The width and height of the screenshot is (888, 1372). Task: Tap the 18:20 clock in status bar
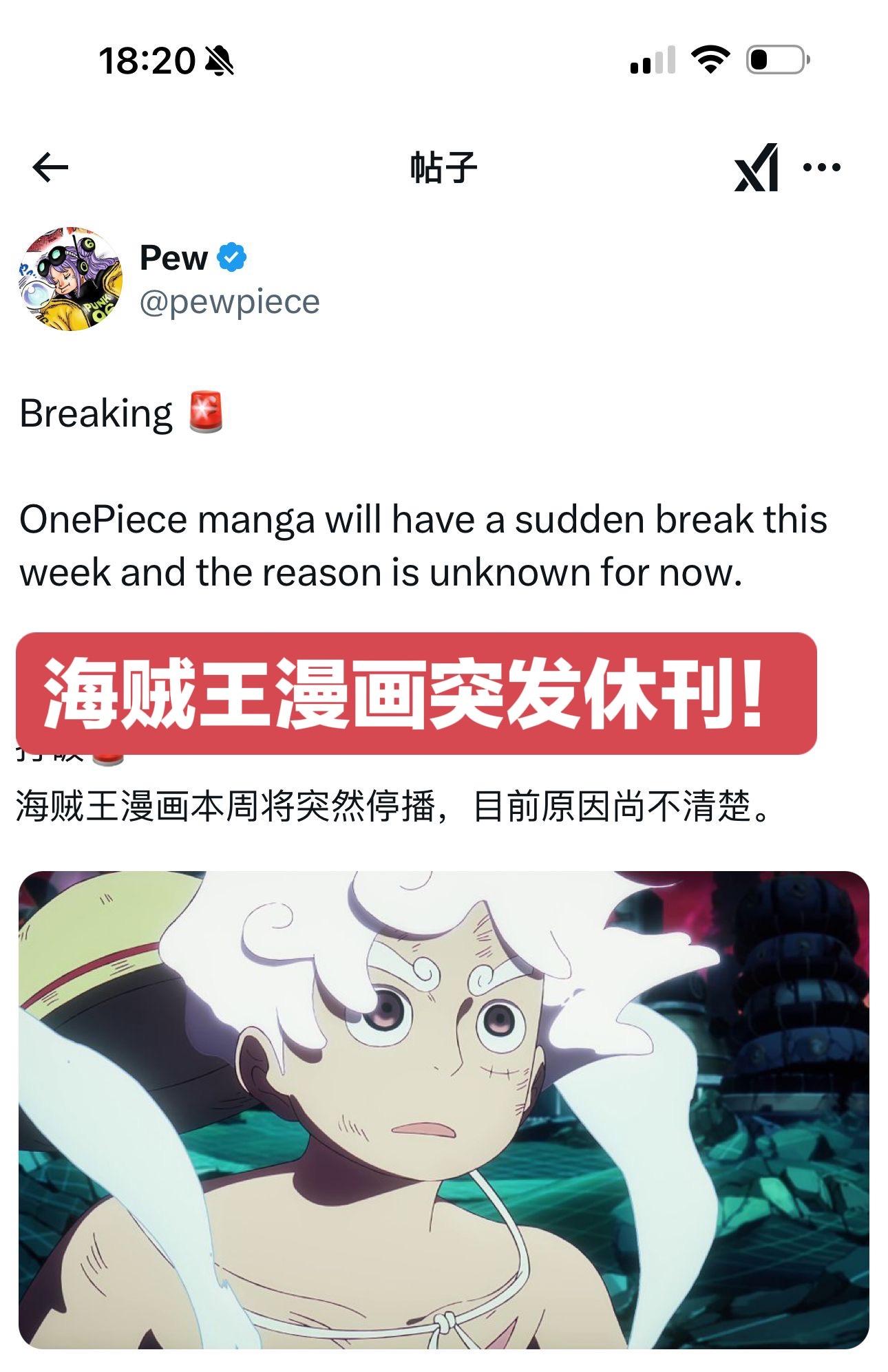(x=147, y=61)
